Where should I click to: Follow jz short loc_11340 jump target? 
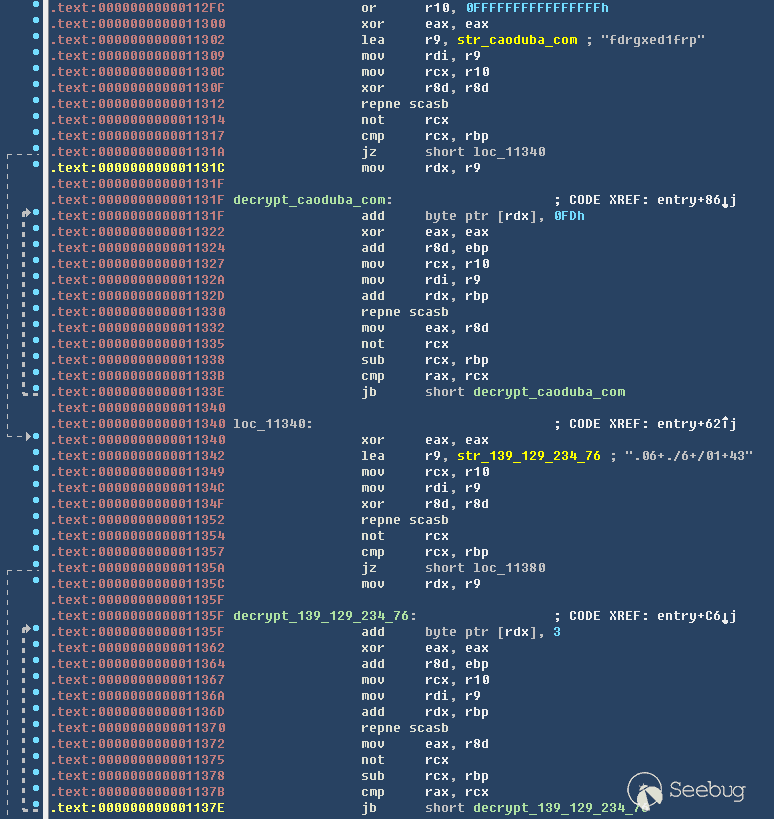[509, 151]
